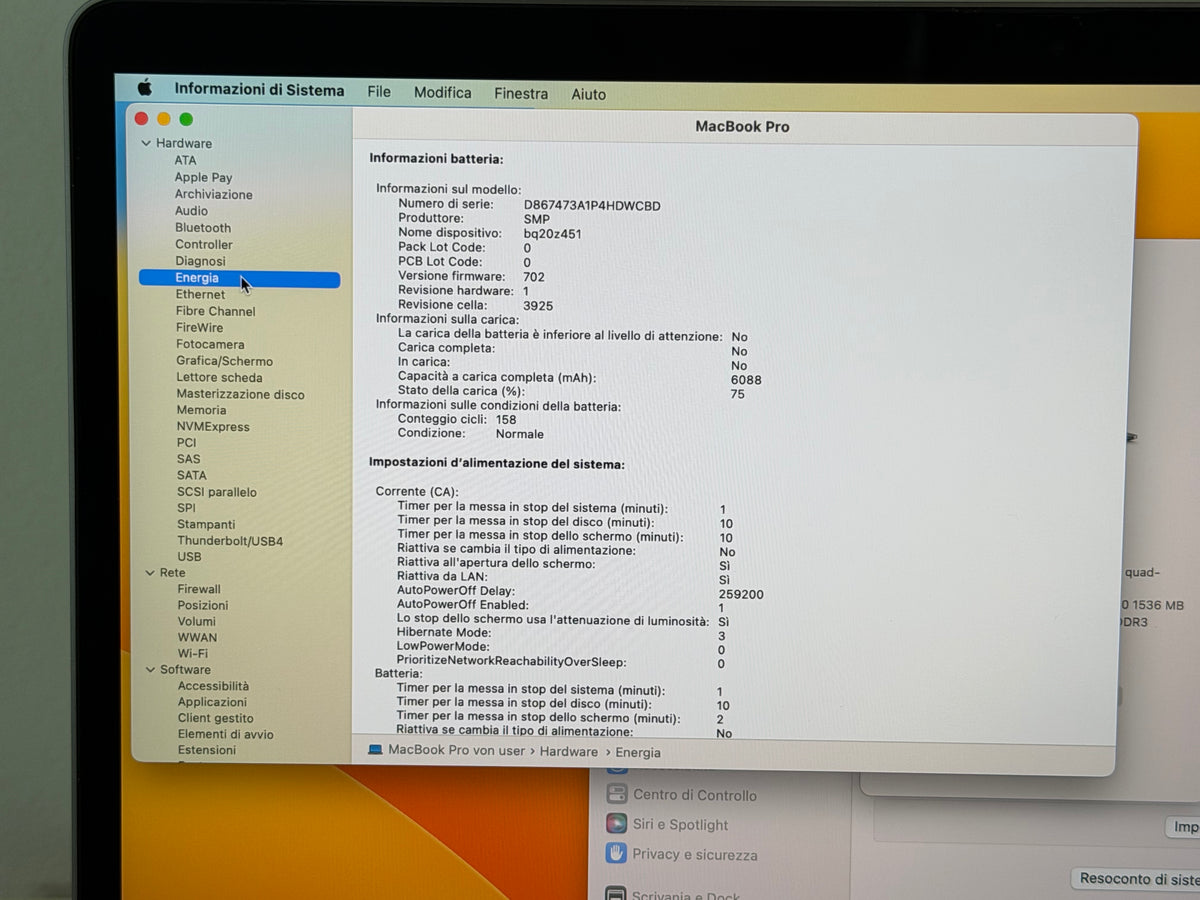Select Fotocamera in the sidebar

(210, 344)
